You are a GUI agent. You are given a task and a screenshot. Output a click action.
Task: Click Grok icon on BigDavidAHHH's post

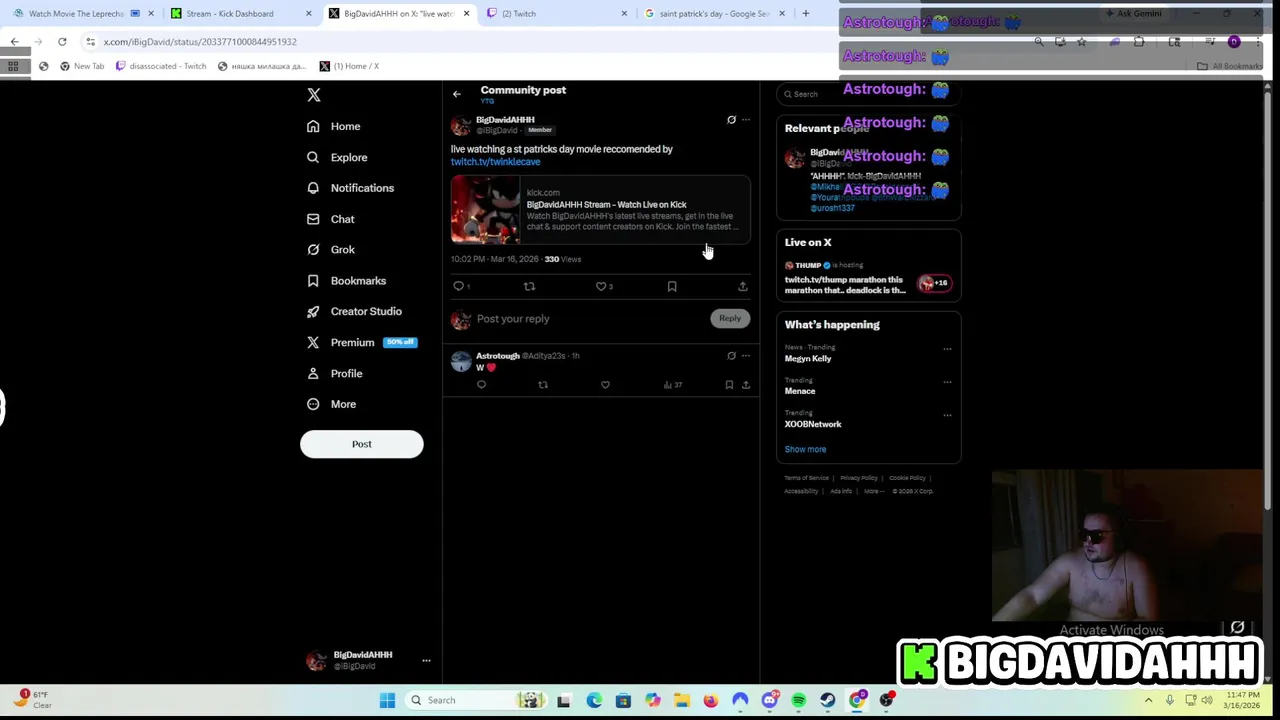tap(731, 120)
